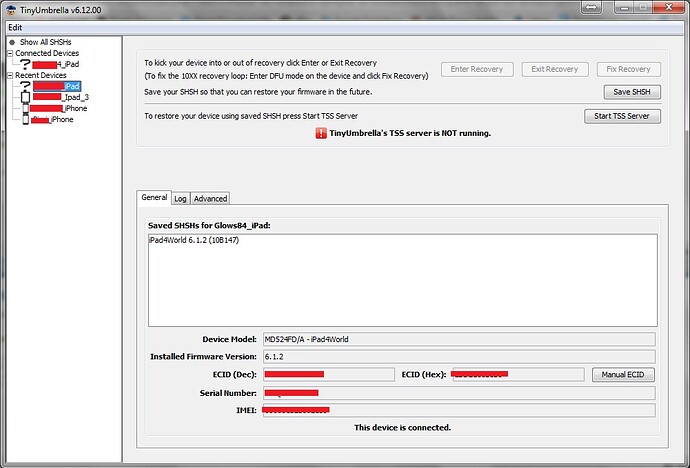Screen dimensions: 690x468
Task: Open the Edit menu
Action: click(x=15, y=27)
